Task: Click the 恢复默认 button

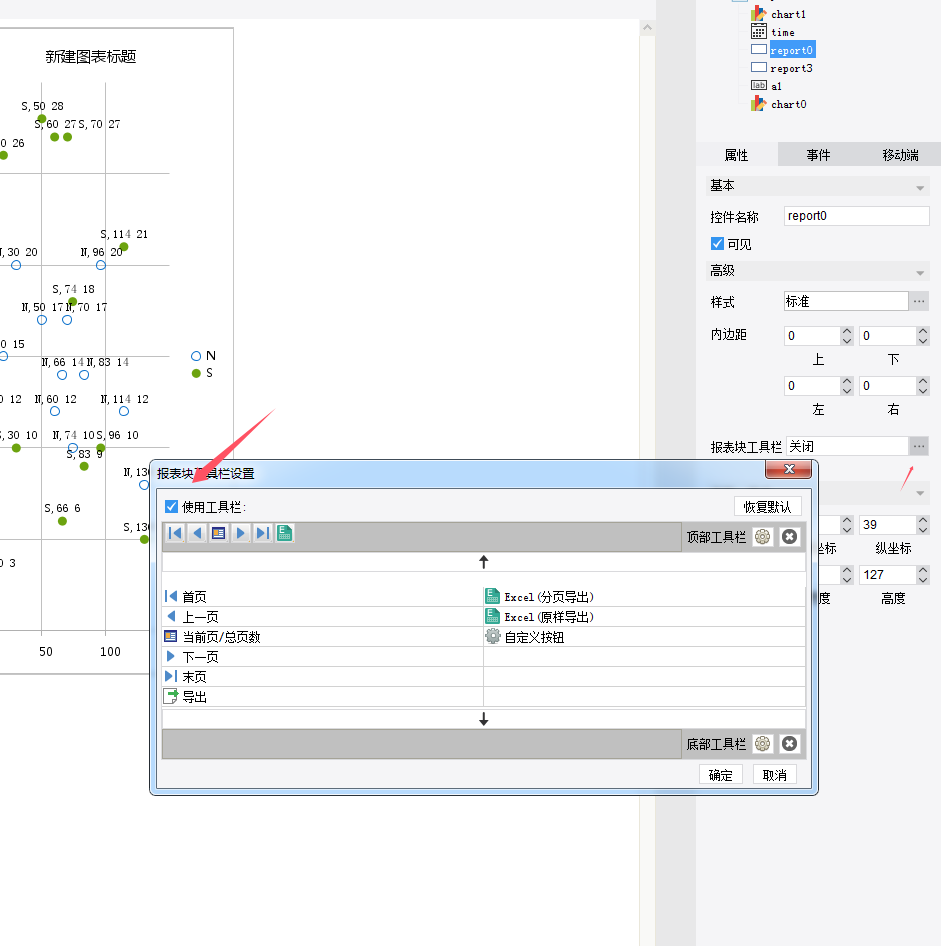Action: (767, 506)
